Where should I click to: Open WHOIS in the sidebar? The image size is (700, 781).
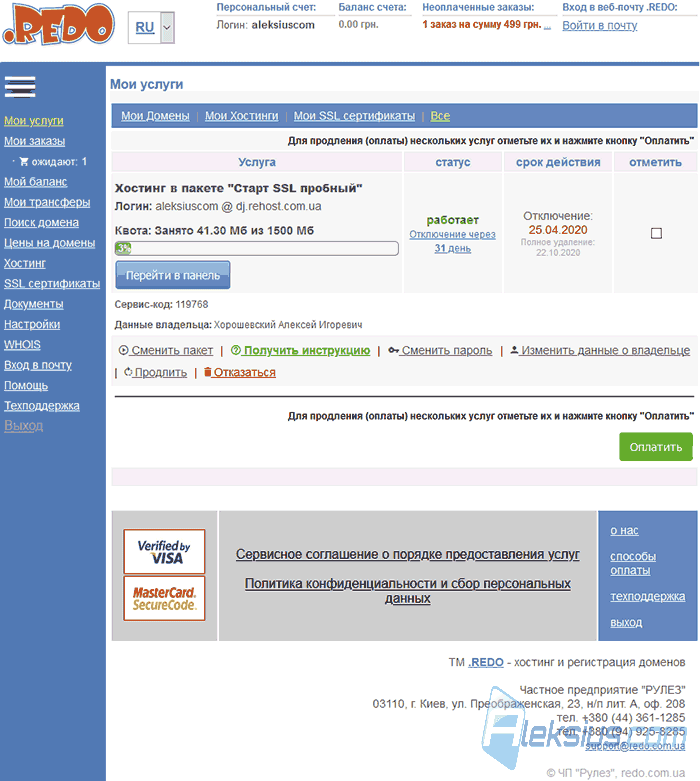click(22, 345)
